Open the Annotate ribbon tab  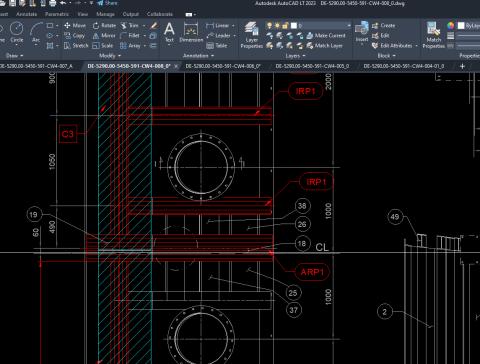coord(26,14)
